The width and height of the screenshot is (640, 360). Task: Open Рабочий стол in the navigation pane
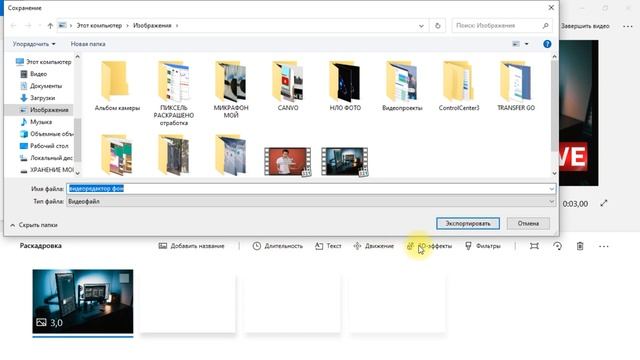pos(49,146)
